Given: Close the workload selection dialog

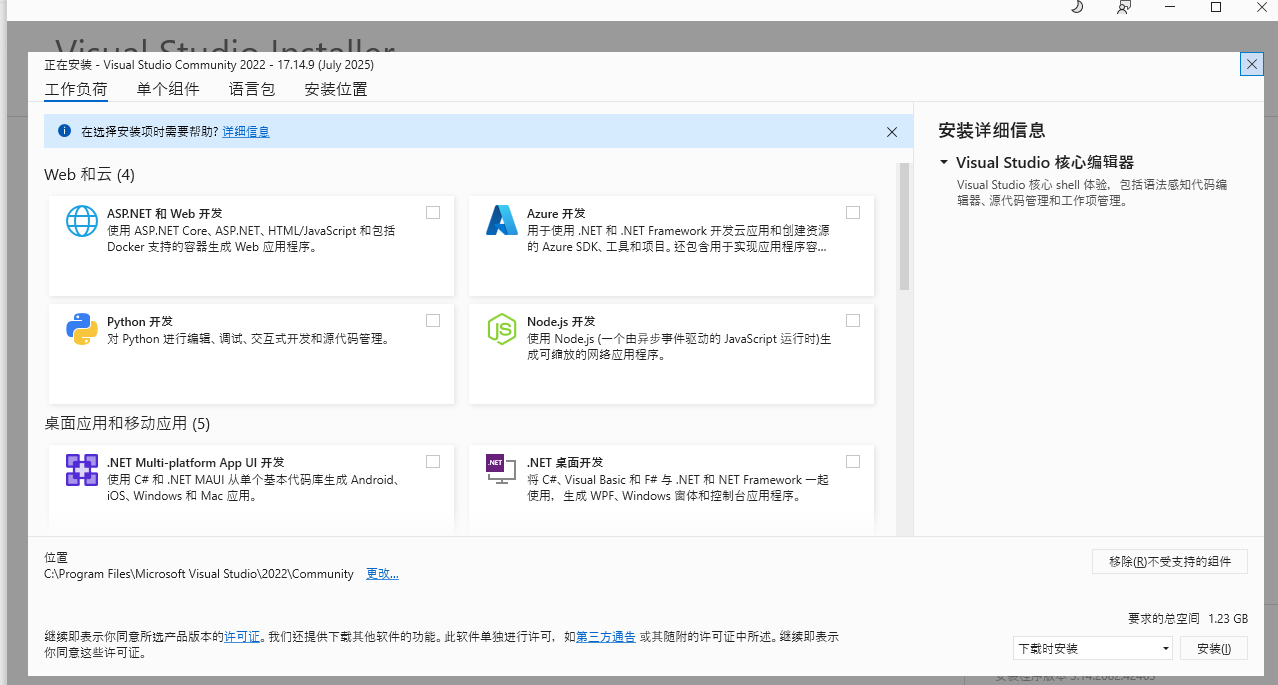Looking at the screenshot, I should point(1252,64).
